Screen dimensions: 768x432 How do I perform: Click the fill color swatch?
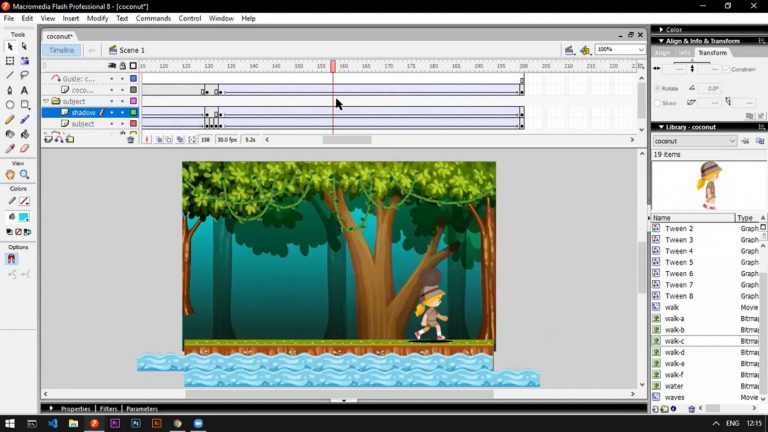[24, 217]
